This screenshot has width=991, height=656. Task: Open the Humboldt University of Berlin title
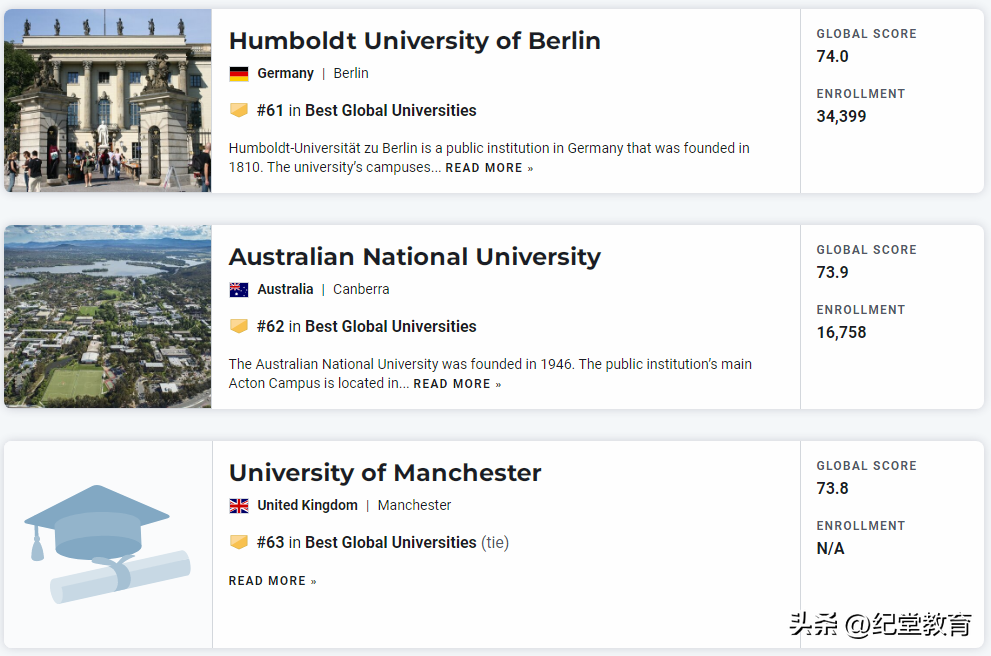pos(414,41)
